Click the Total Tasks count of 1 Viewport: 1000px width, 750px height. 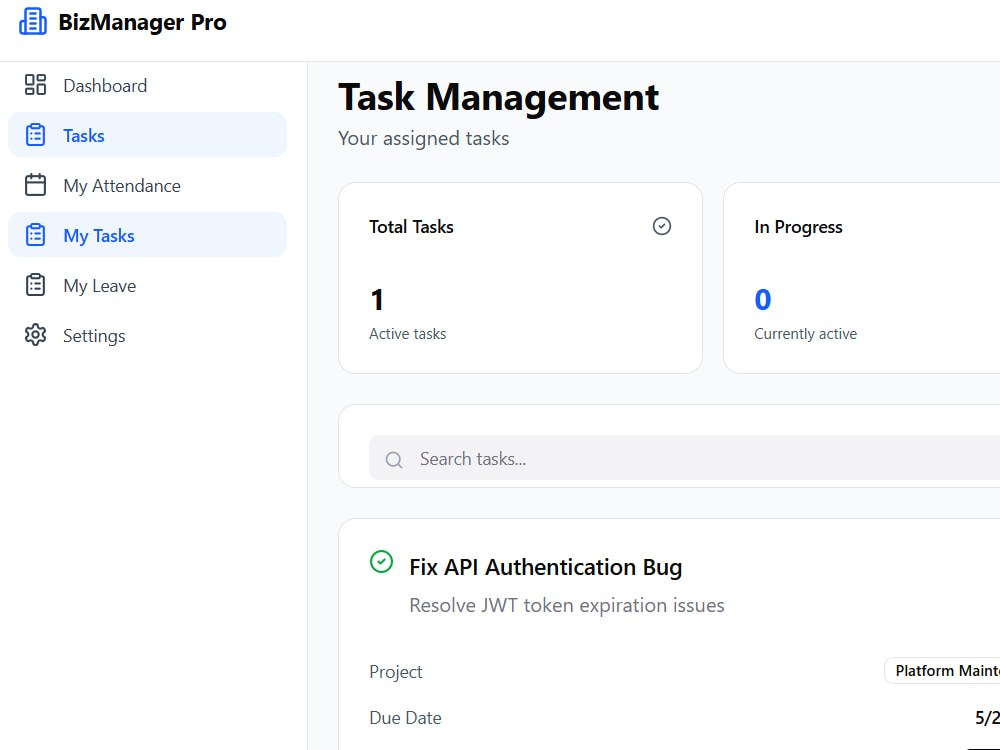(x=377, y=300)
